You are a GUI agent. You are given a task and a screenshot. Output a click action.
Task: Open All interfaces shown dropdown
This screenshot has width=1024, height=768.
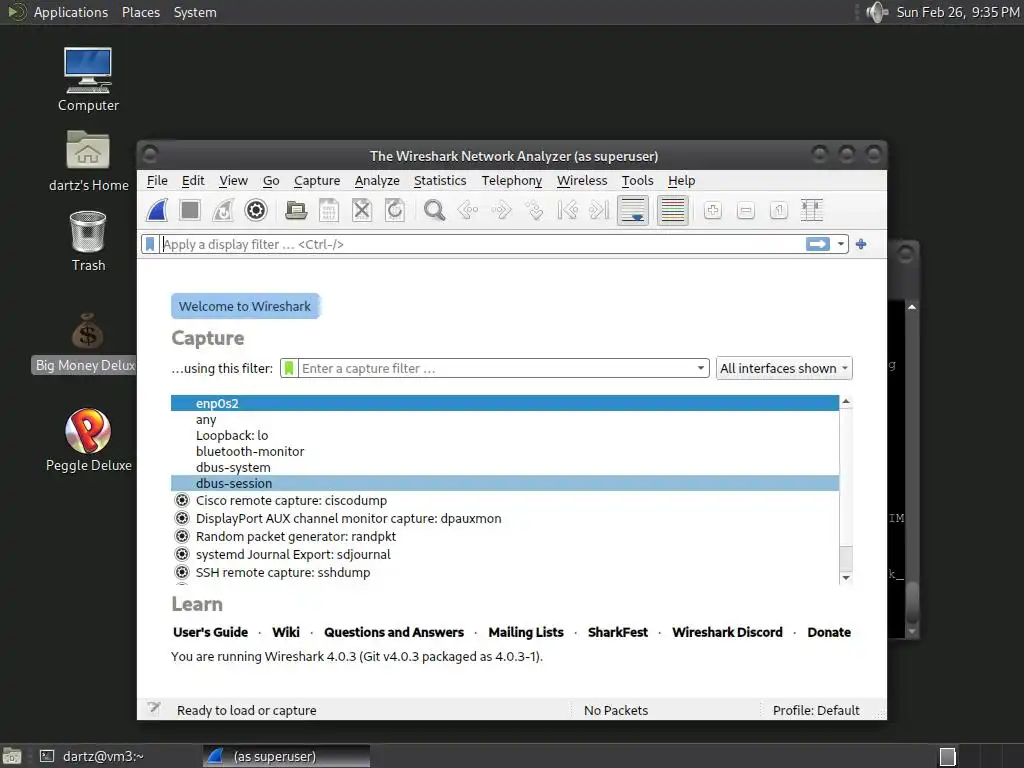(784, 368)
